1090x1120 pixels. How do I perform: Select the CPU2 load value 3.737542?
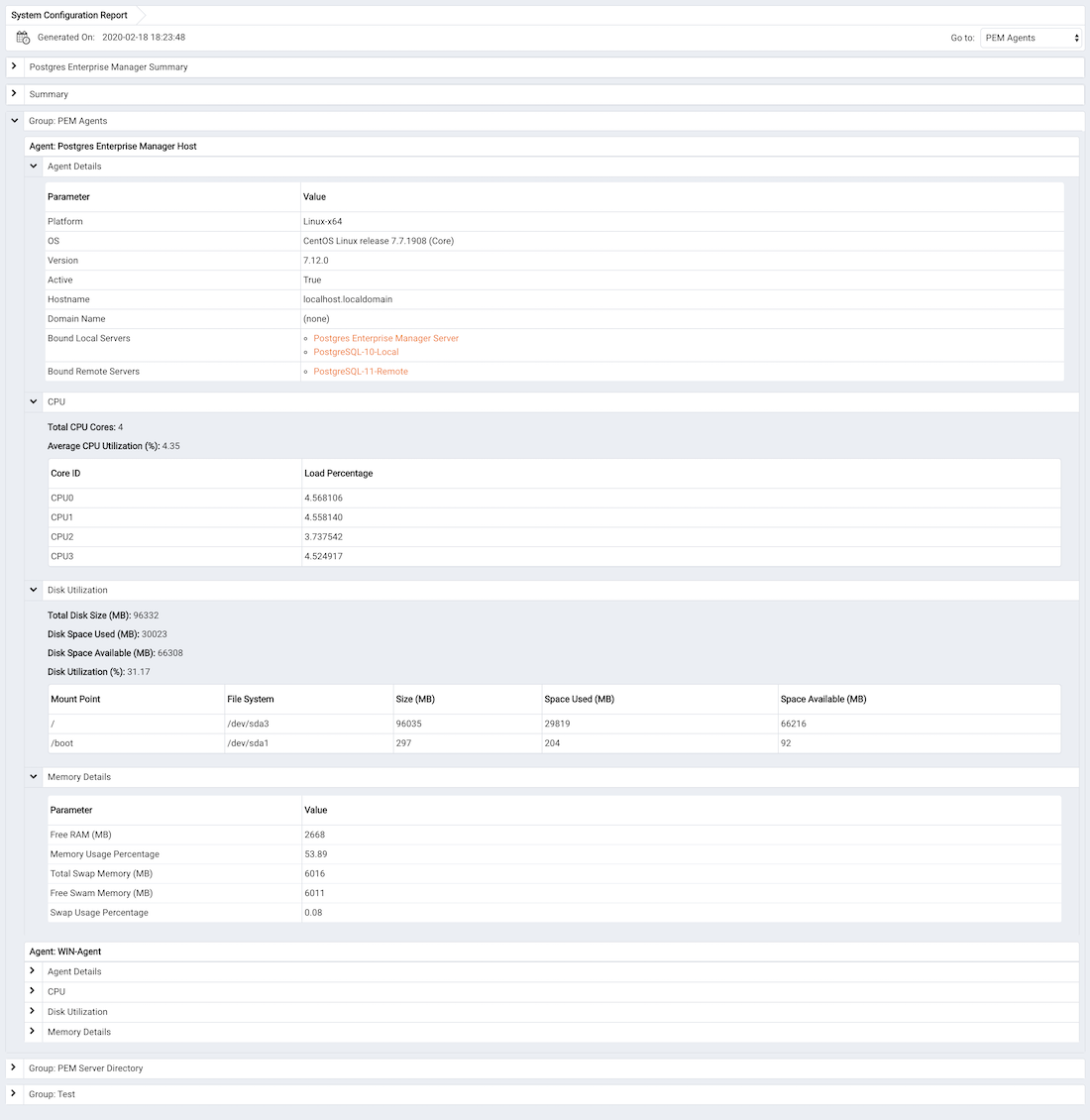pyautogui.click(x=324, y=537)
